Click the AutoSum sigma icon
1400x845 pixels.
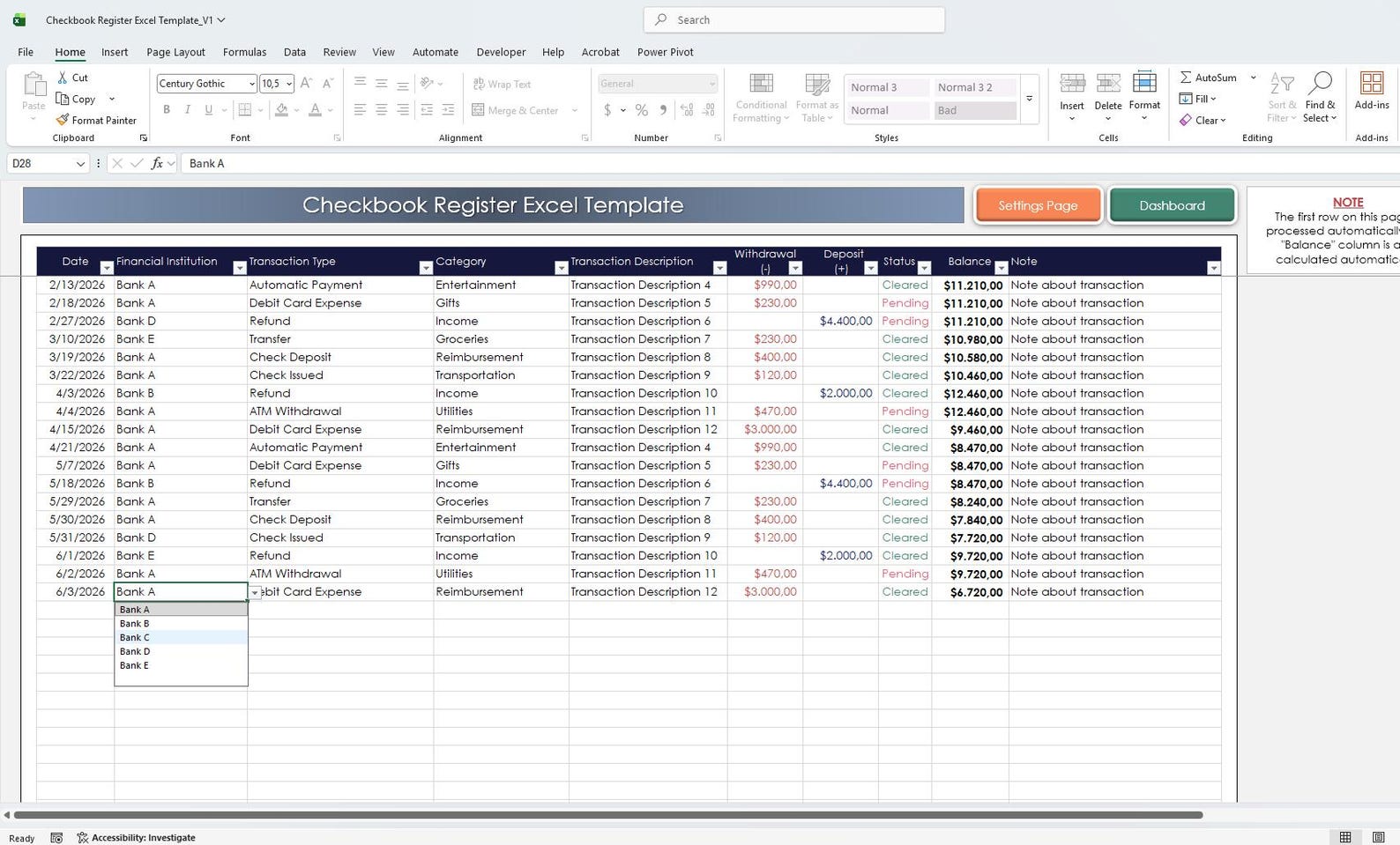pos(1186,78)
